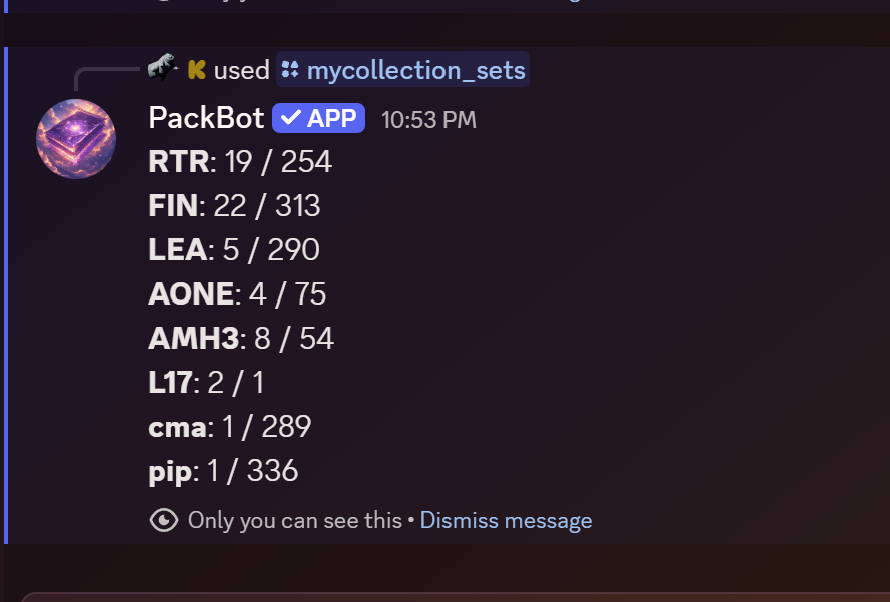Open the PackBot avatar profile picture
Viewport: 890px width, 602px height.
76,138
